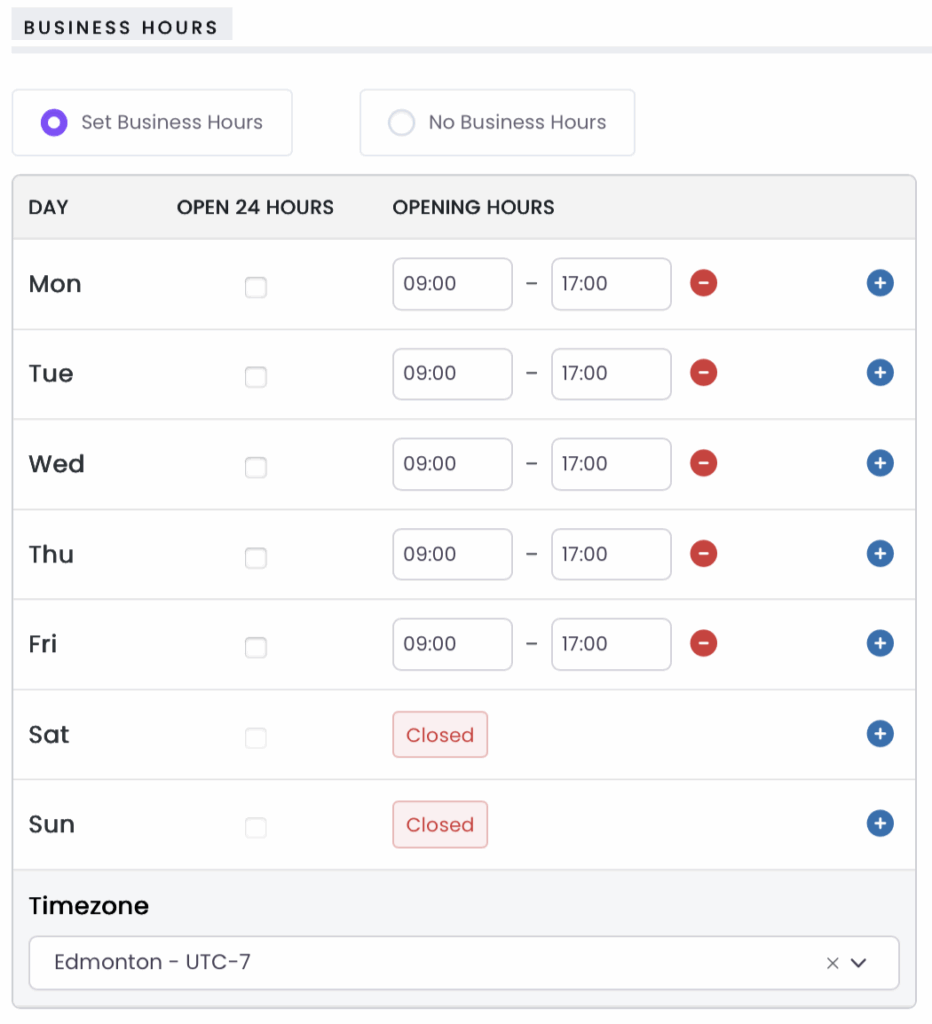
Task: Click the Closed badge for Saturday
Action: 440,735
